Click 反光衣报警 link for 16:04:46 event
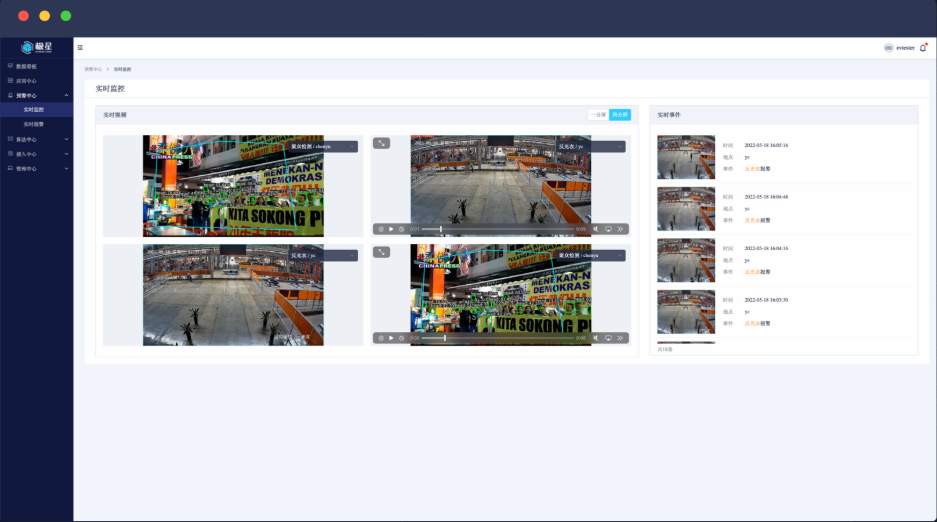The image size is (937, 522). point(757,220)
